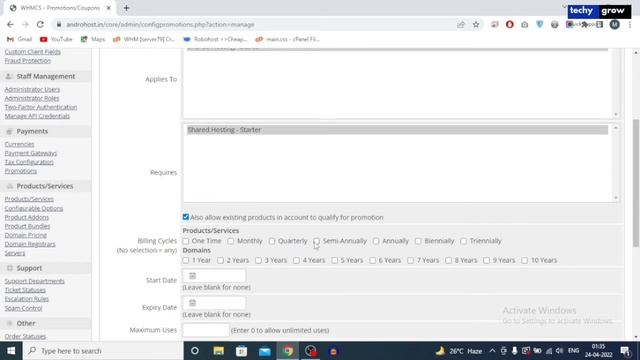Open the Windows Start menu
The width and height of the screenshot is (640, 360).
[11, 351]
